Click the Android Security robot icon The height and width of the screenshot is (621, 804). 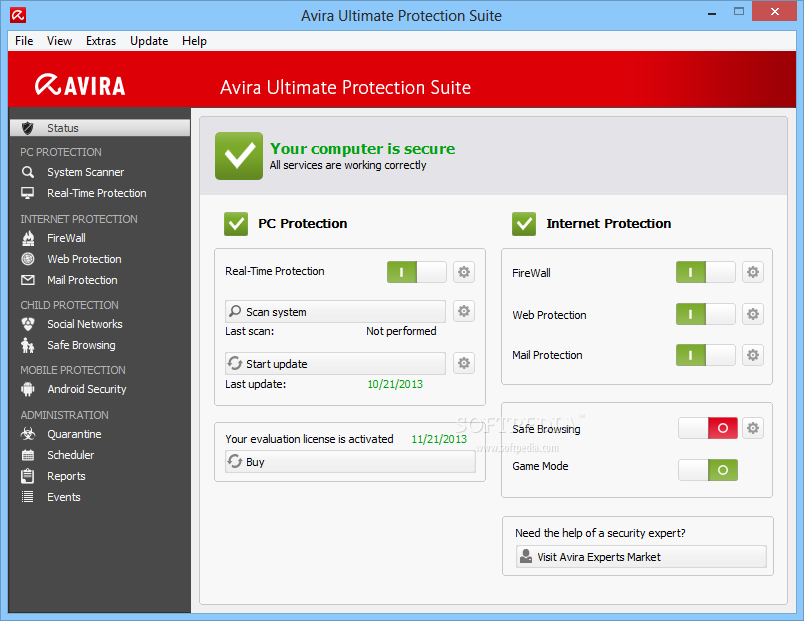(28, 389)
